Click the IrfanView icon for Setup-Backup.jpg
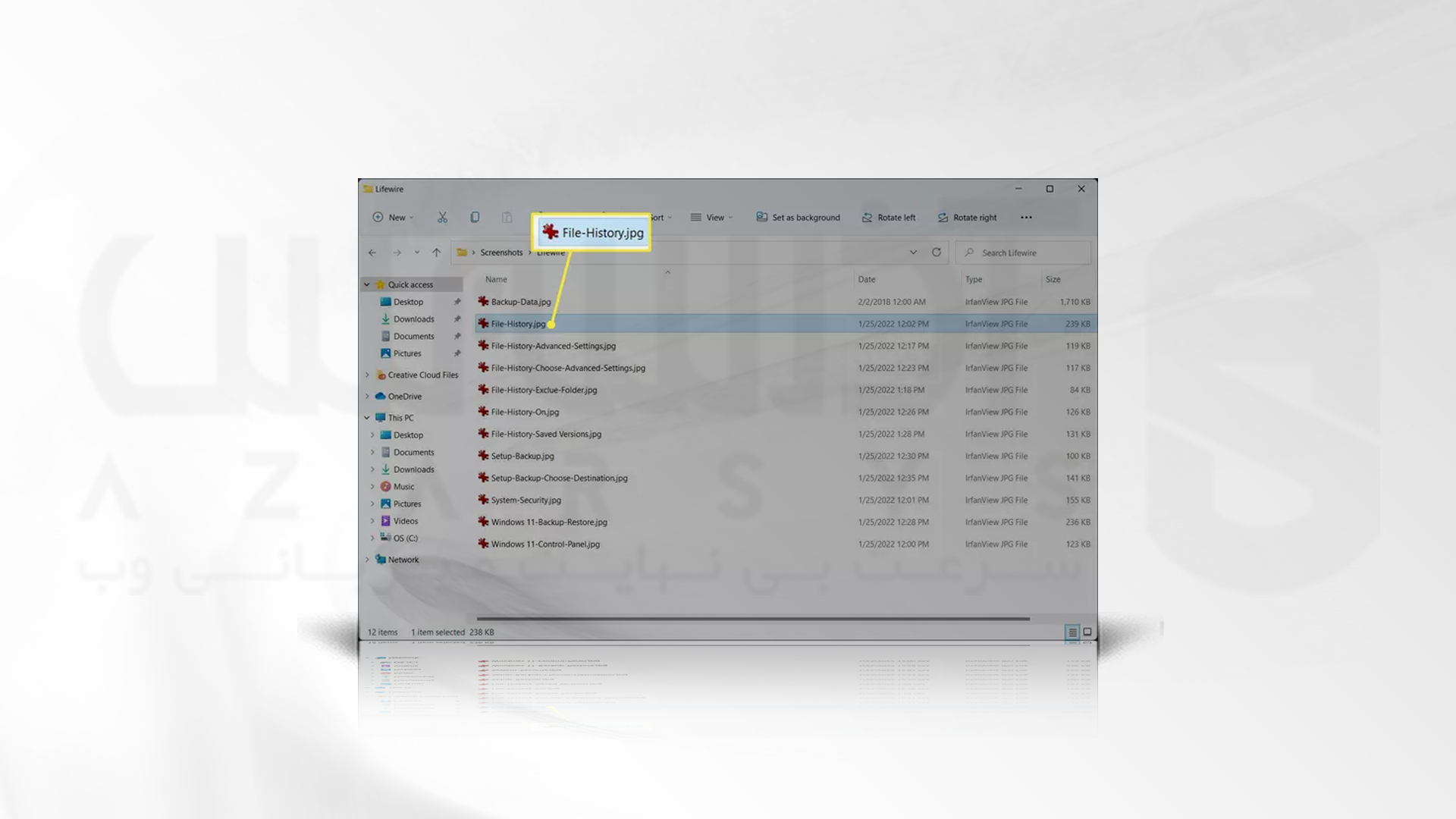The height and width of the screenshot is (819, 1456). click(x=484, y=455)
